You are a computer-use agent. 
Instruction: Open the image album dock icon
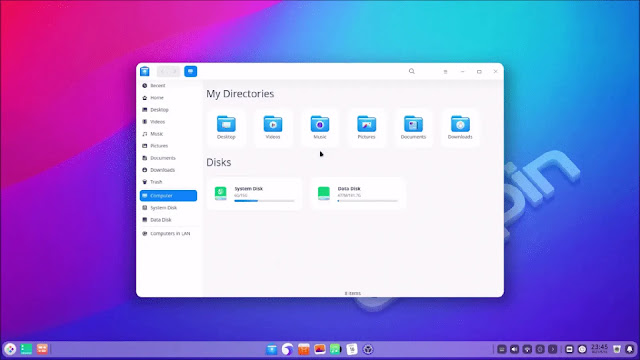[x=320, y=349]
